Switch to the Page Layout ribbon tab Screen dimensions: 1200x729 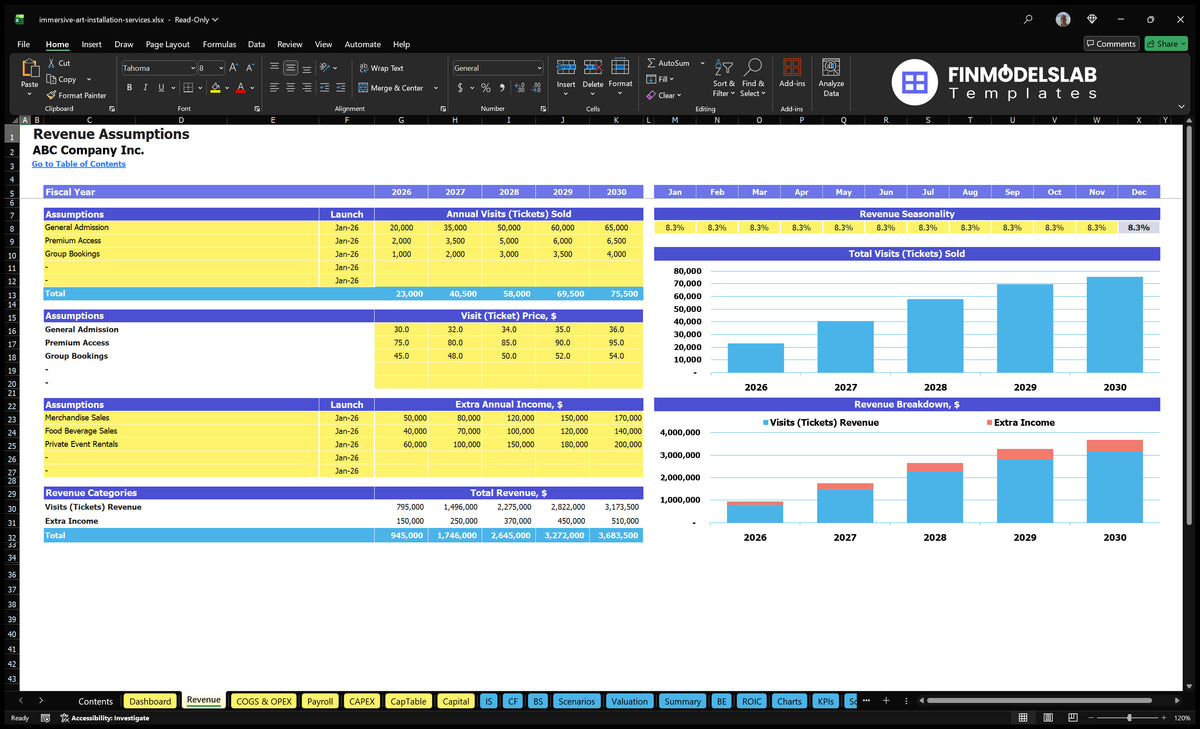pos(167,44)
